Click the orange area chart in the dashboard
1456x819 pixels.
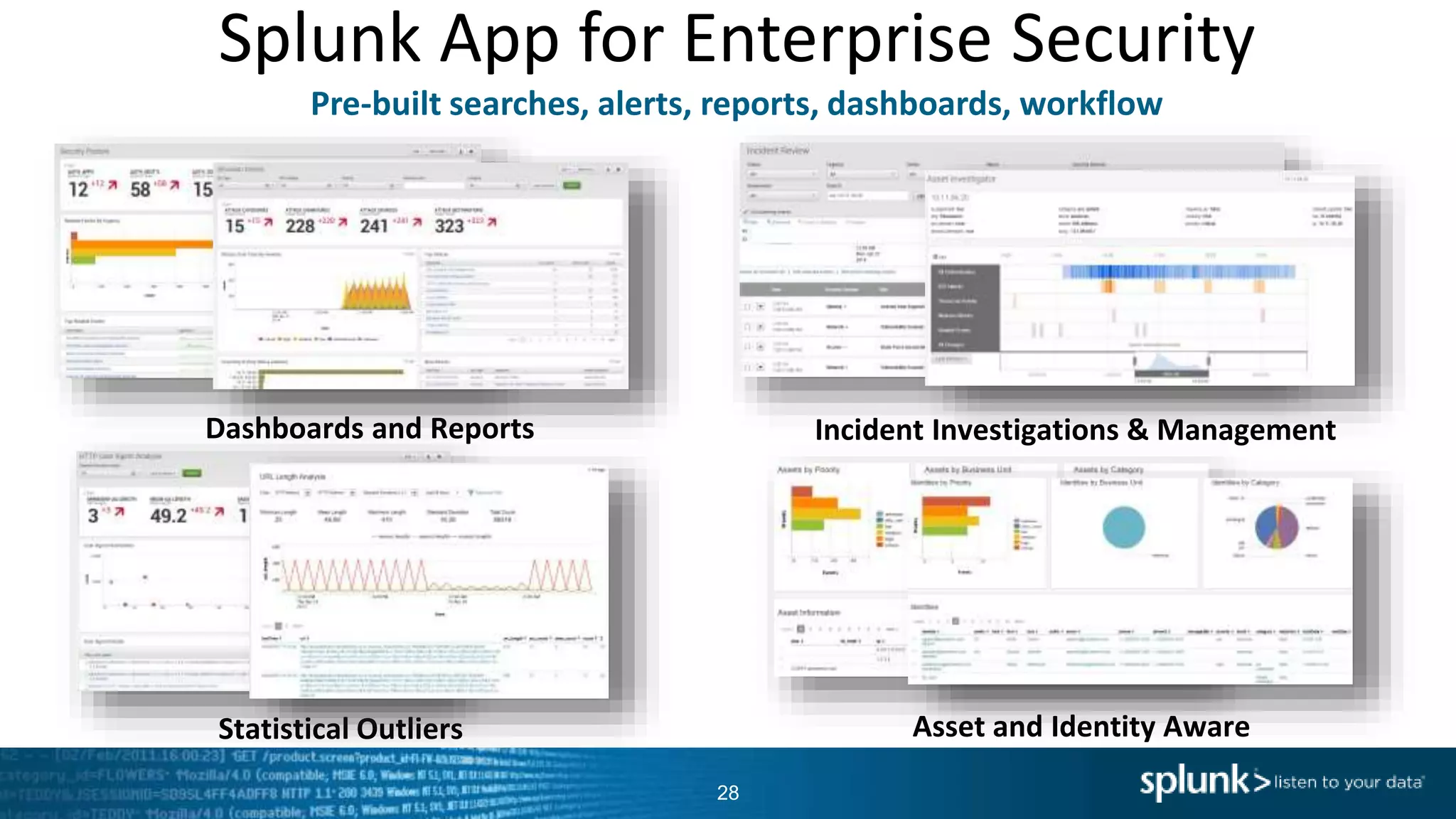(377, 292)
